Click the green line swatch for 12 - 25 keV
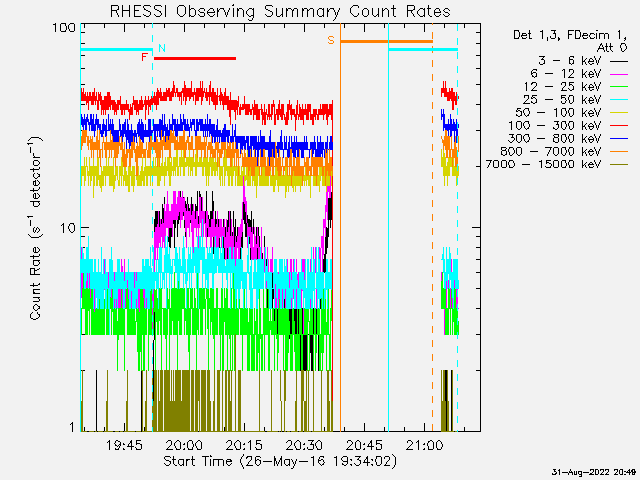640x480 pixels. tap(619, 87)
